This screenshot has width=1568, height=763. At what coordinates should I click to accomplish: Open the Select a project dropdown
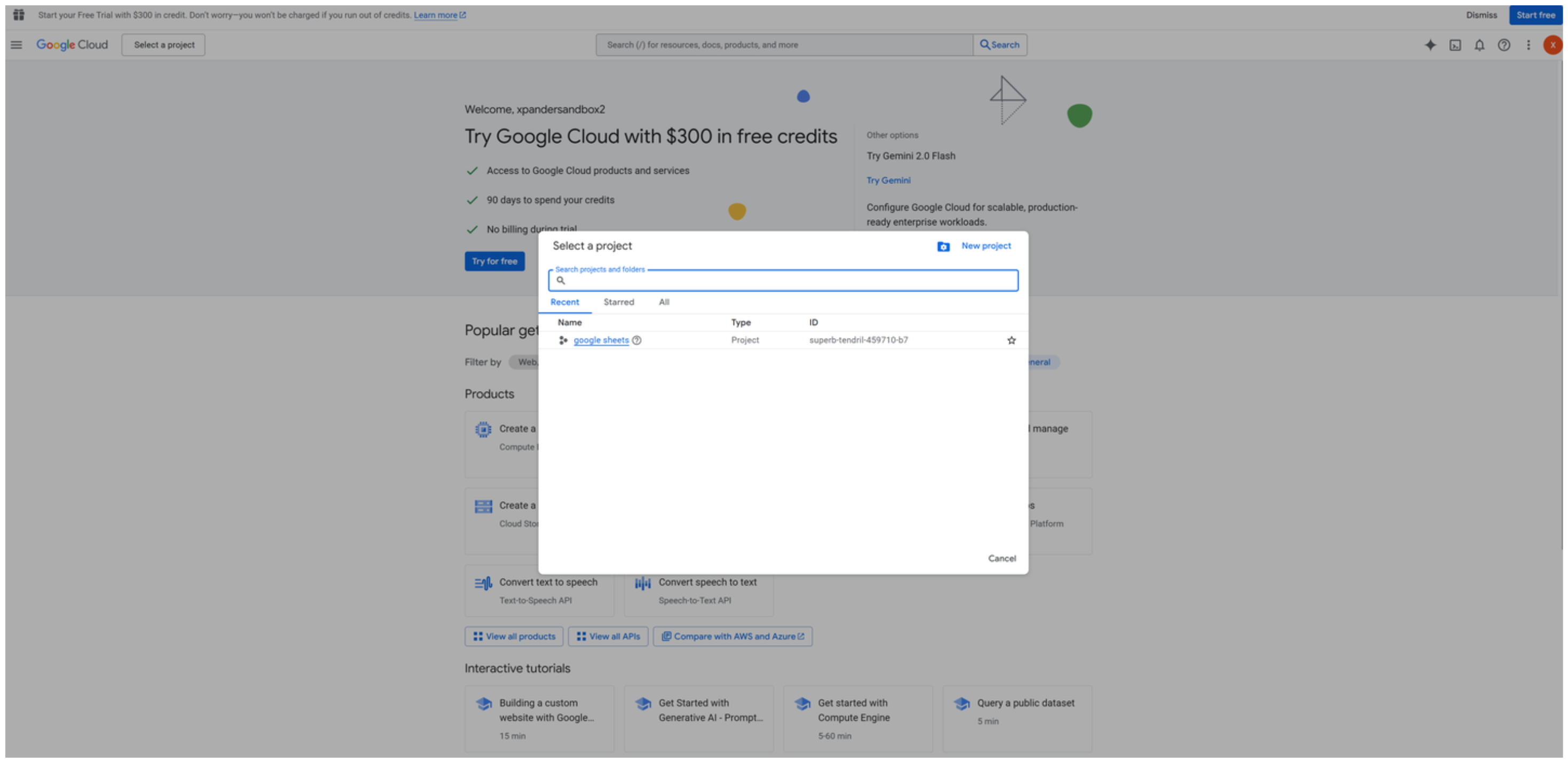click(163, 44)
